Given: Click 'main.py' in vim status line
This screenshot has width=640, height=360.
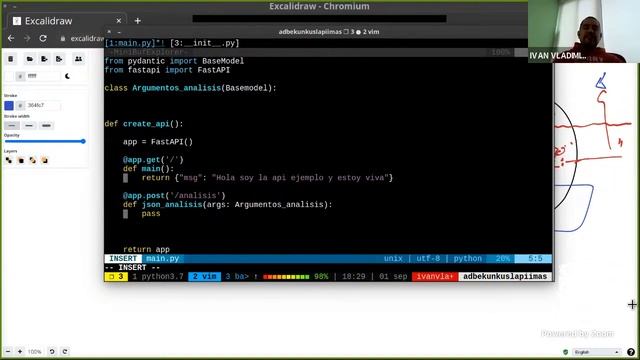Looking at the screenshot, I should [x=162, y=259].
